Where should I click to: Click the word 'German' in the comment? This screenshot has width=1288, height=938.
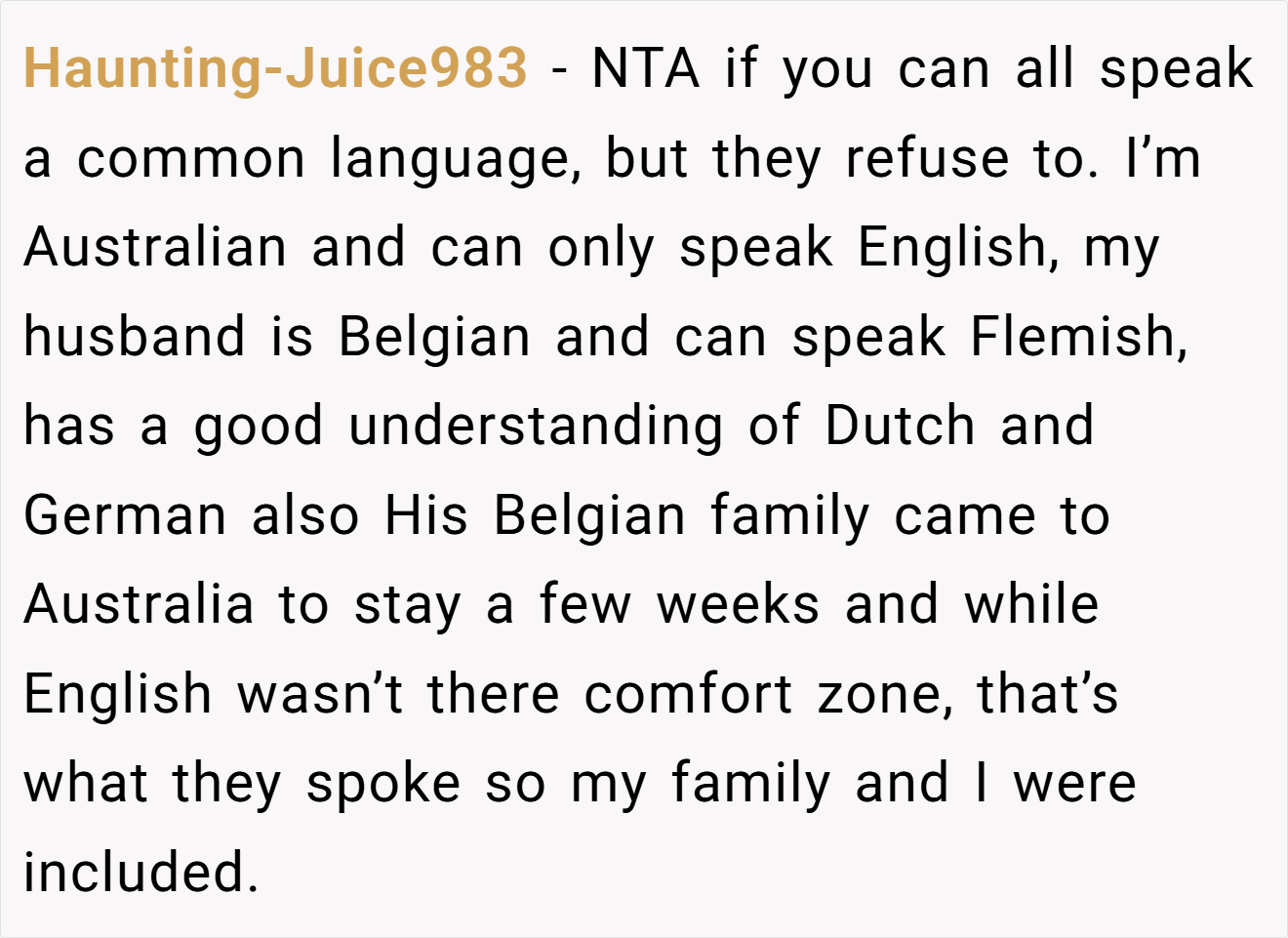pyautogui.click(x=125, y=515)
